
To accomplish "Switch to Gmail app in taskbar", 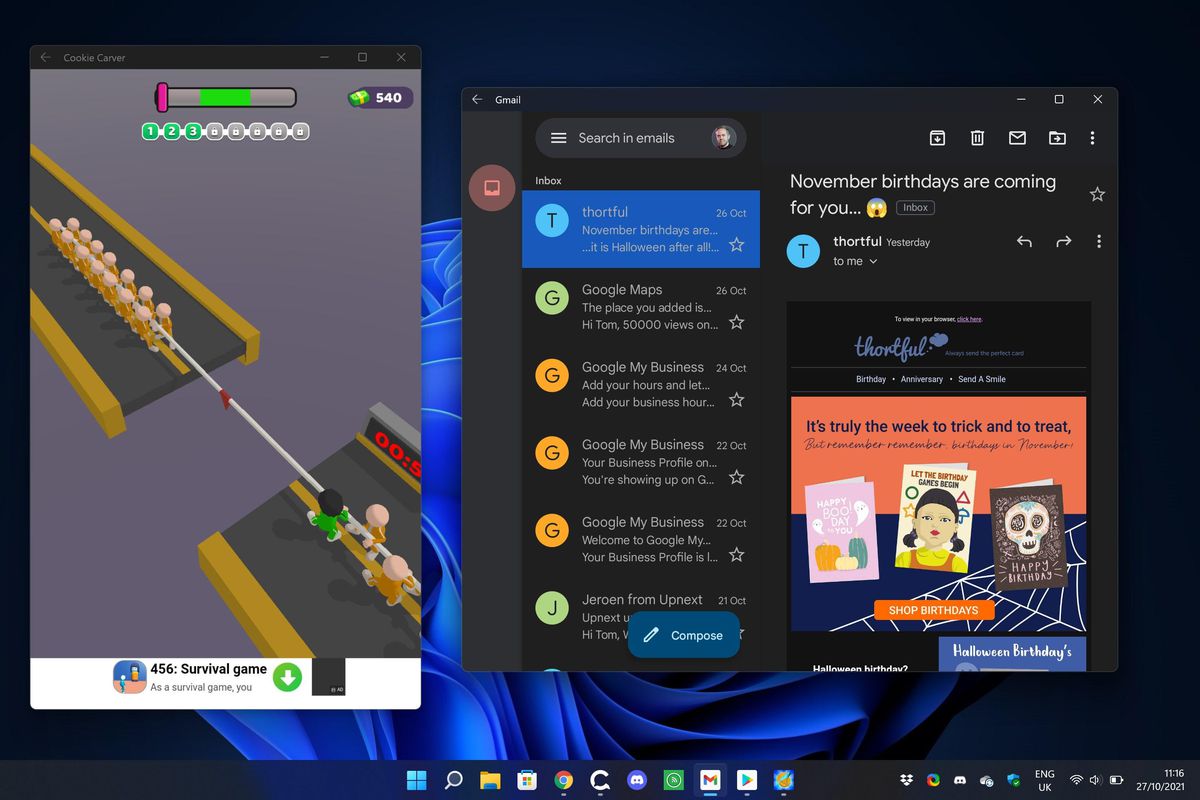I will [710, 780].
